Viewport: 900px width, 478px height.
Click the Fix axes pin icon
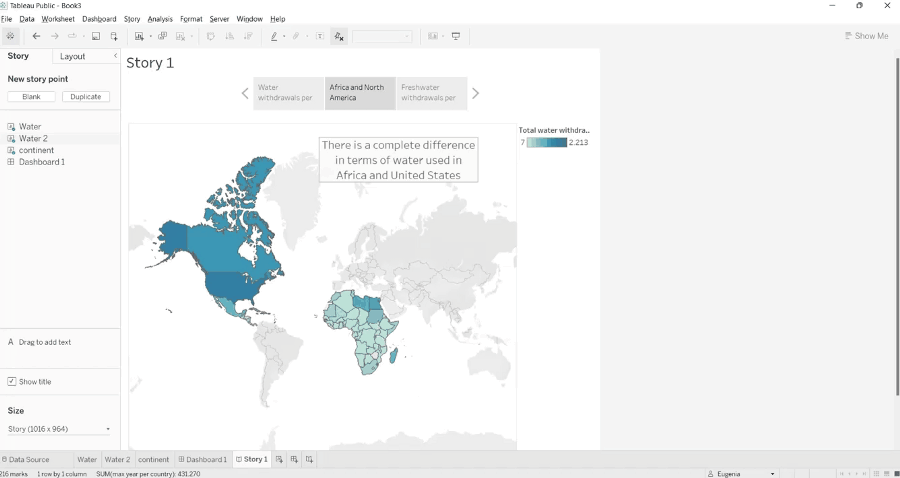click(339, 36)
